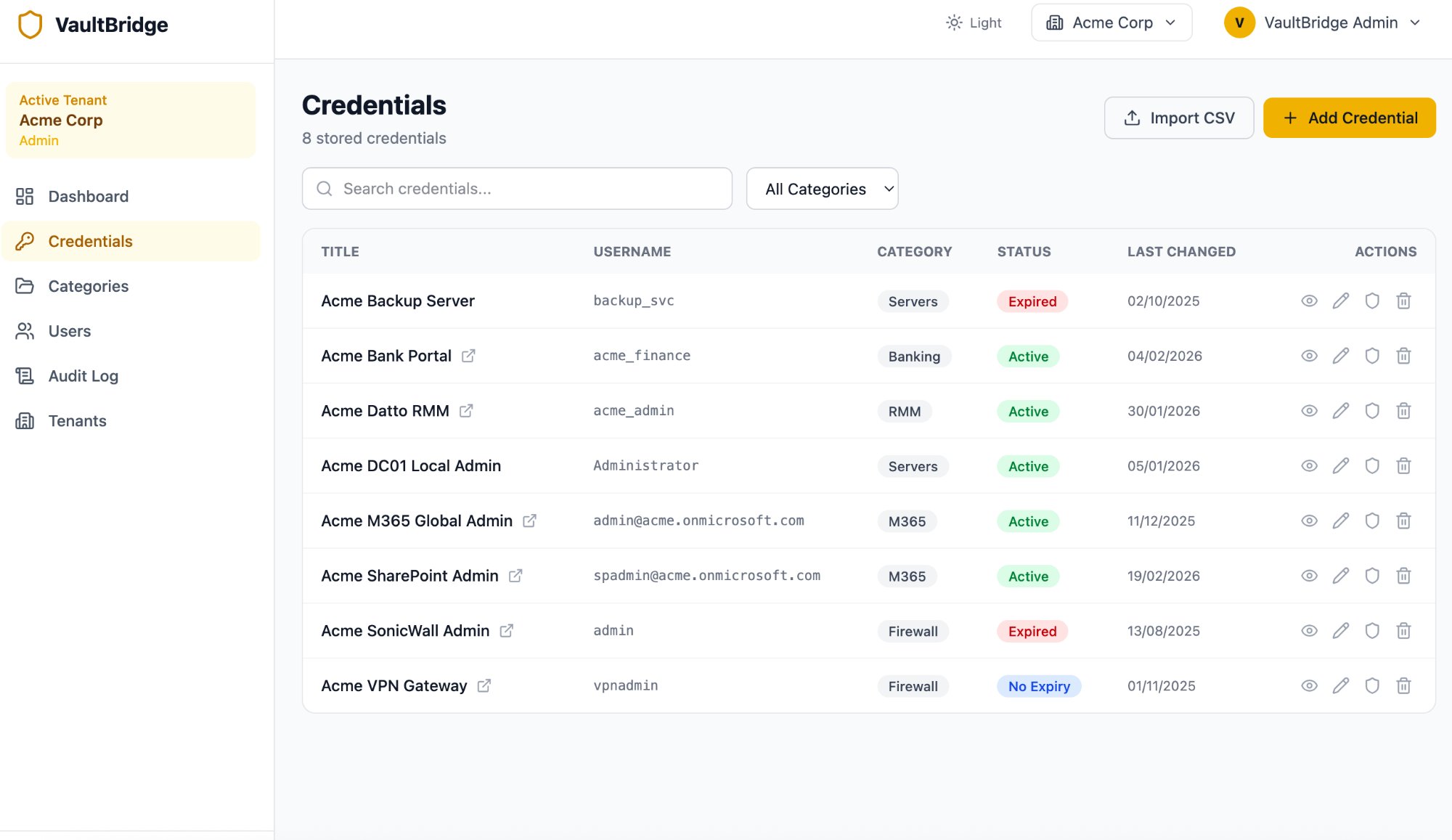Show the Acme DC01 Local Admin password
The width and height of the screenshot is (1452, 840).
(1309, 465)
